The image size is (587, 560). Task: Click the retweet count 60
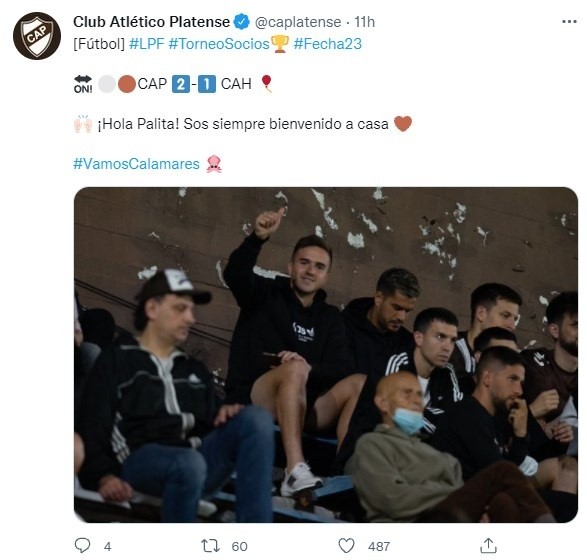click(240, 547)
